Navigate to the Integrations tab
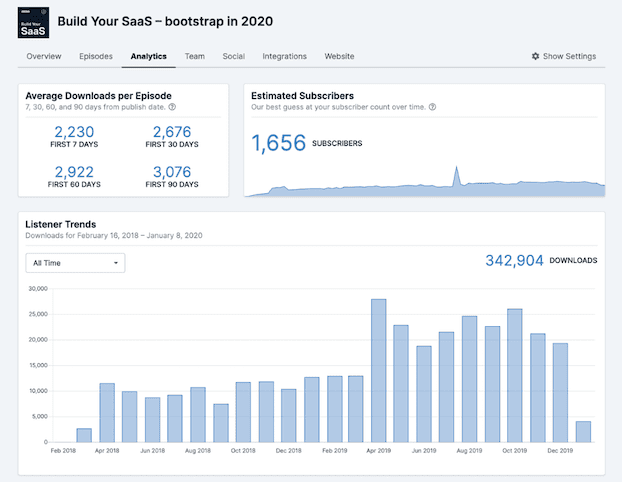The width and height of the screenshot is (622, 482). 285,56
